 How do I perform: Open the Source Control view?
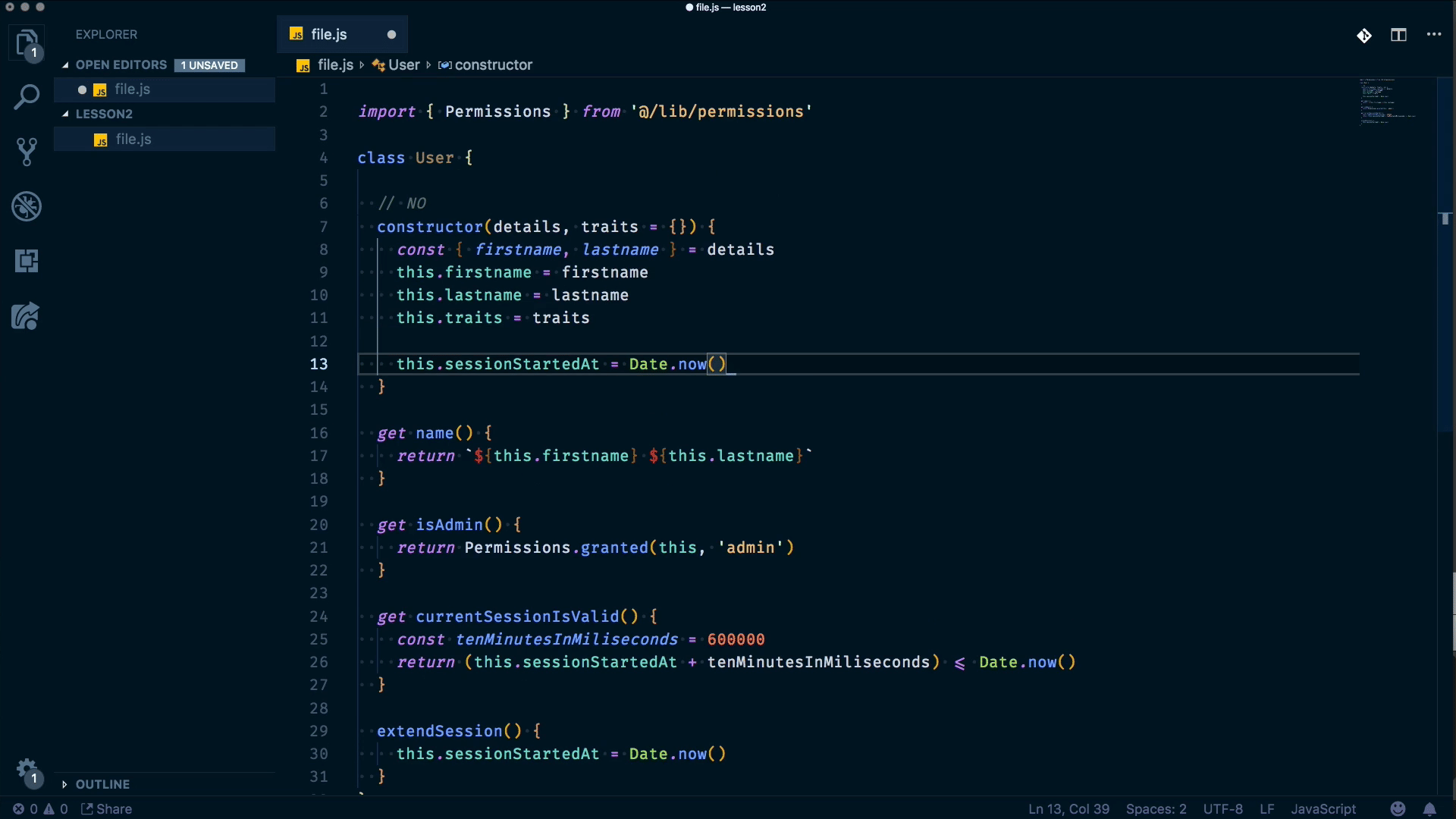pyautogui.click(x=27, y=152)
